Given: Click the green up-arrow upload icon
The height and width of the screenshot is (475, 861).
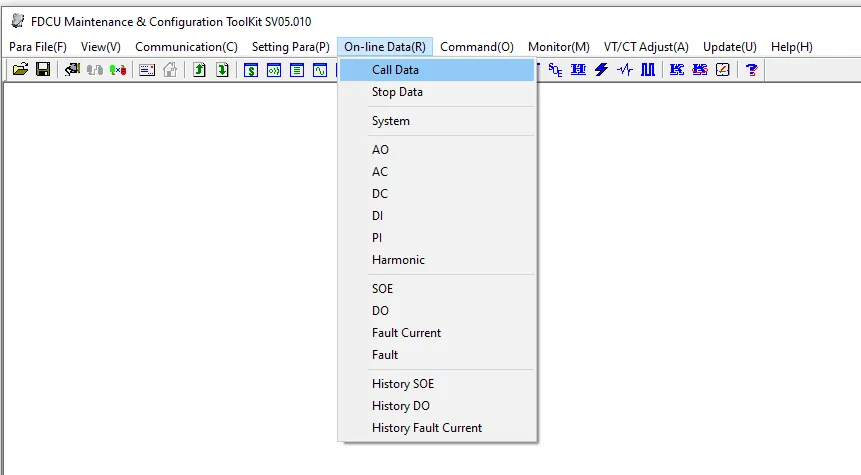Looking at the screenshot, I should (x=199, y=70).
